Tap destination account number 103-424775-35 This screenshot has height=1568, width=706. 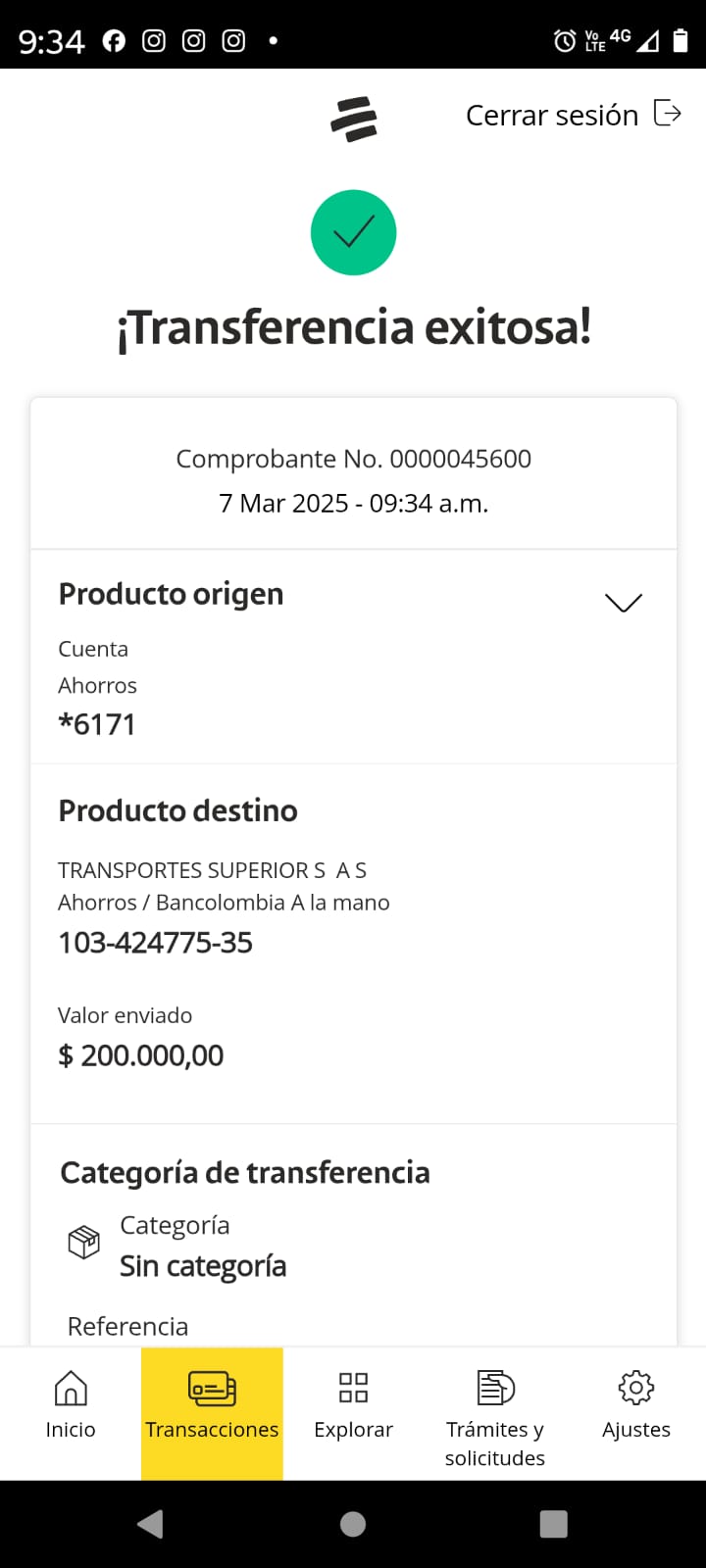coord(156,943)
